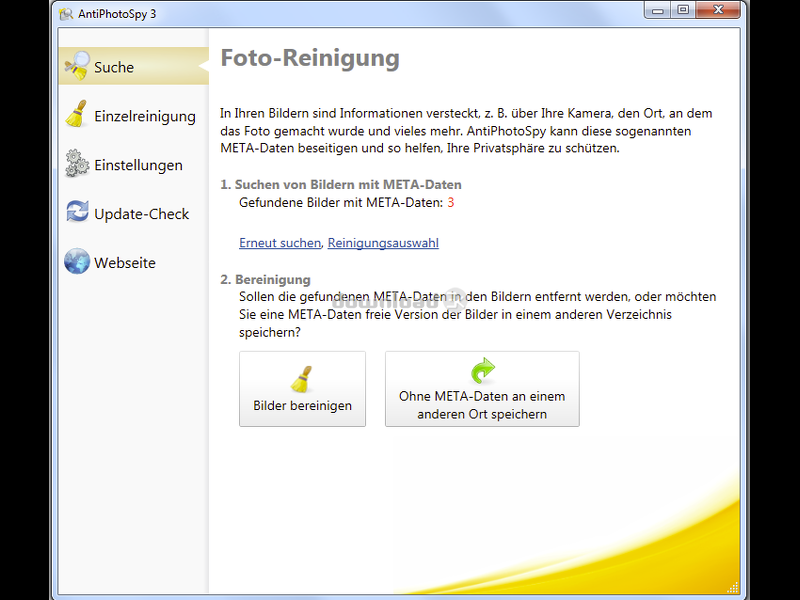Viewport: 800px width, 600px height.
Task: Click Ohne META-Daten an einem anderen Ort speichern
Action: [482, 389]
